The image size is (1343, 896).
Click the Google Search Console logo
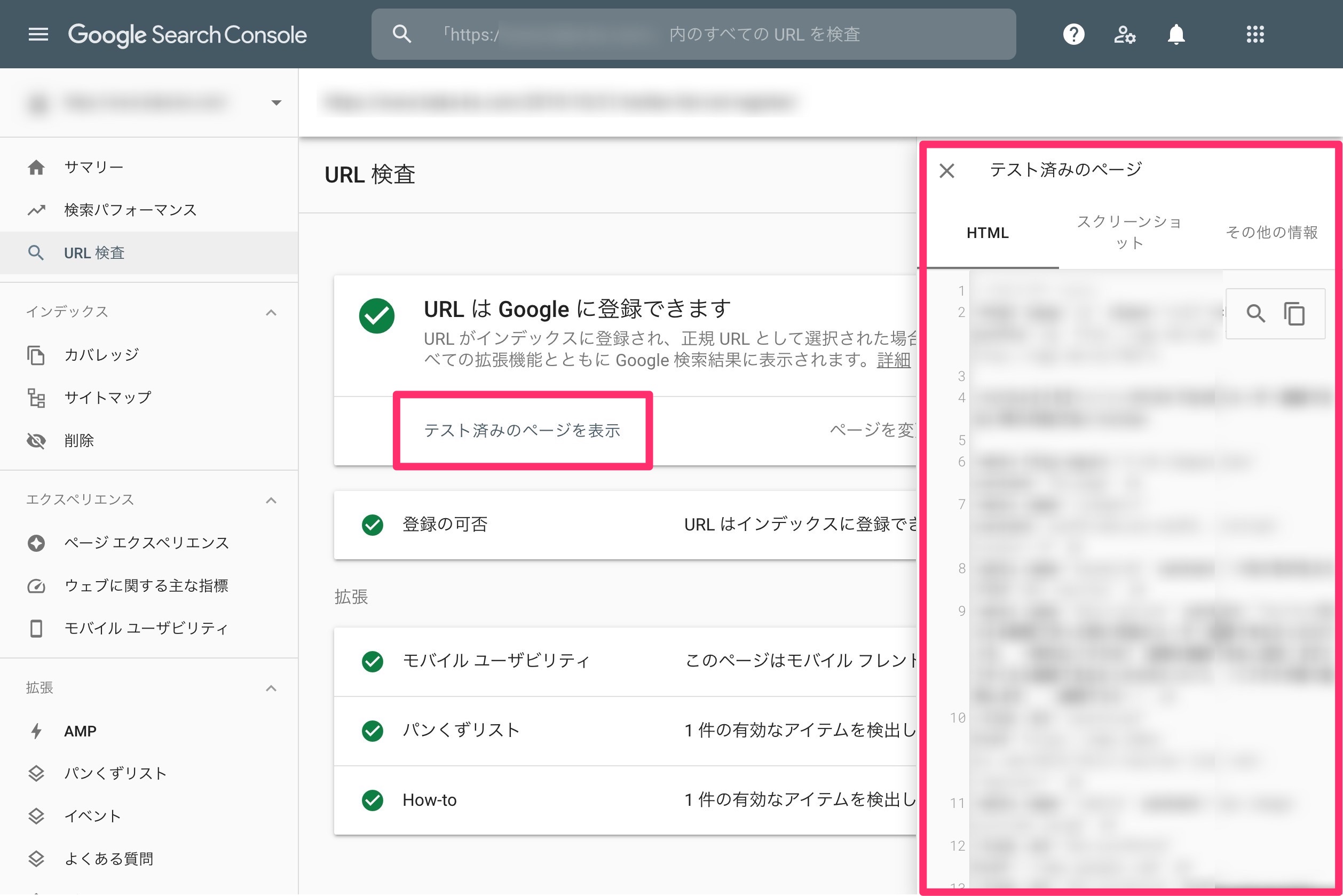point(187,34)
